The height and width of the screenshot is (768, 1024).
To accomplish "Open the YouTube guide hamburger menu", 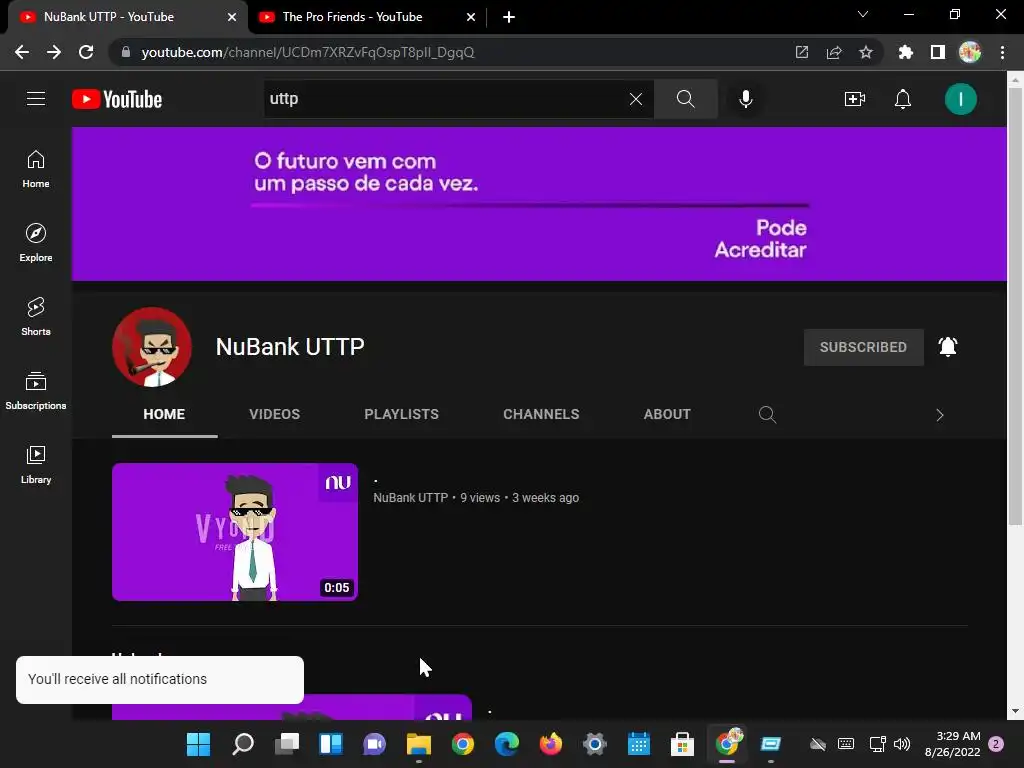I will tap(36, 99).
